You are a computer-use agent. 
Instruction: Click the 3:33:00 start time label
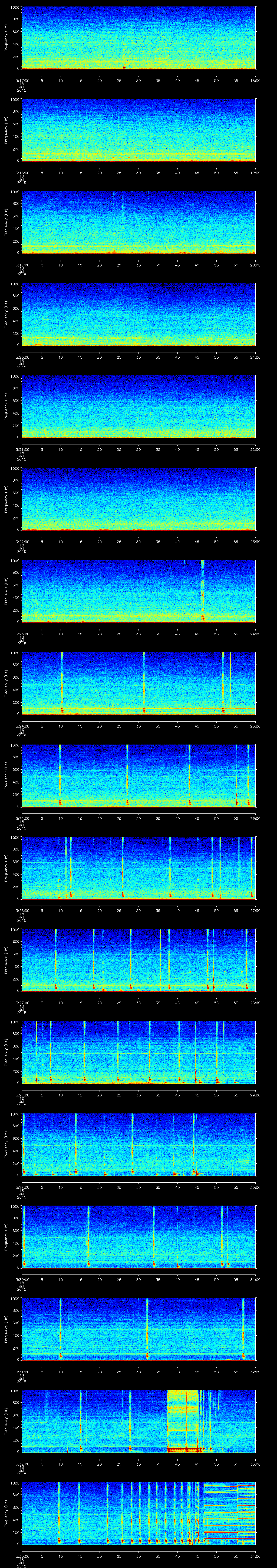point(22,1556)
